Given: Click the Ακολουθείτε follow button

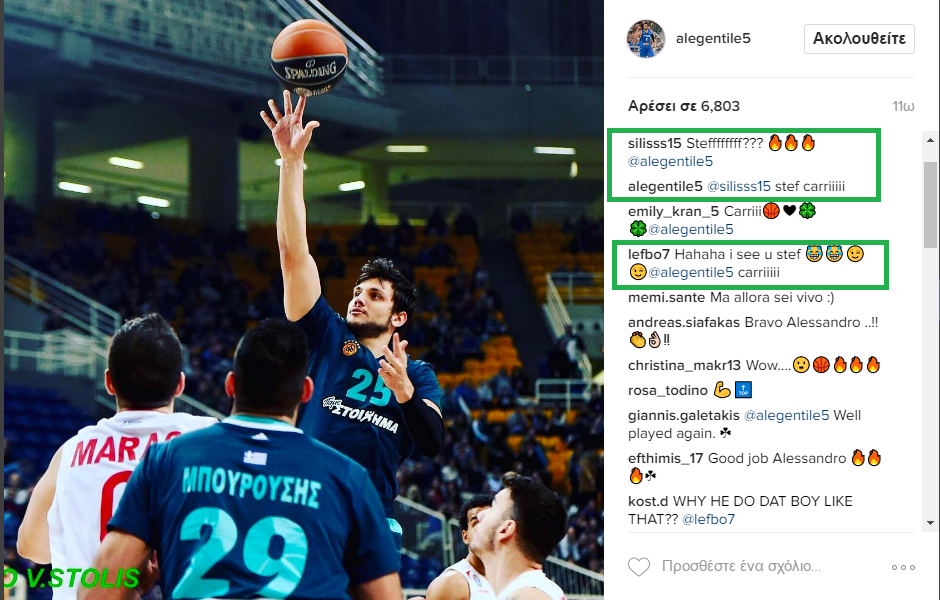Looking at the screenshot, I should pos(859,39).
